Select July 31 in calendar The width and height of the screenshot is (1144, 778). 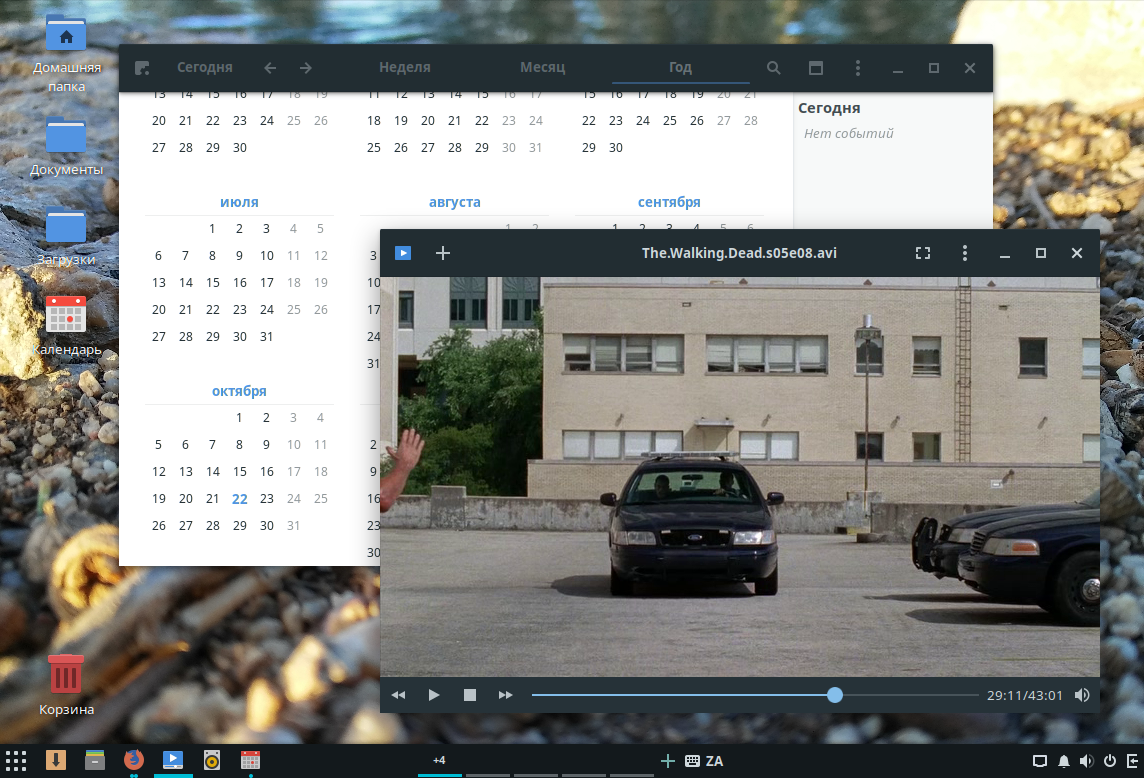coord(267,336)
